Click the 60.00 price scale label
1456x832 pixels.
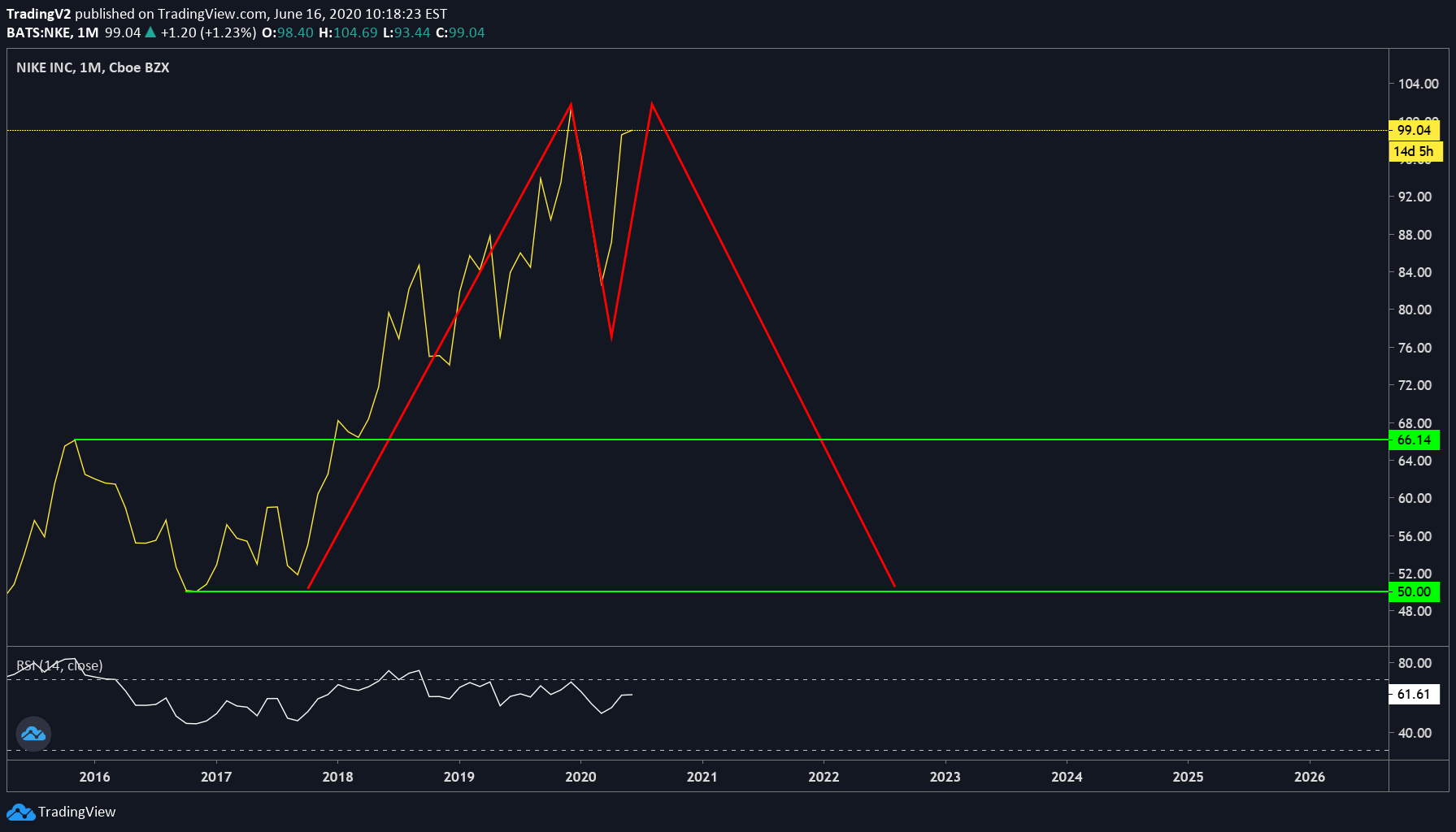click(x=1415, y=498)
